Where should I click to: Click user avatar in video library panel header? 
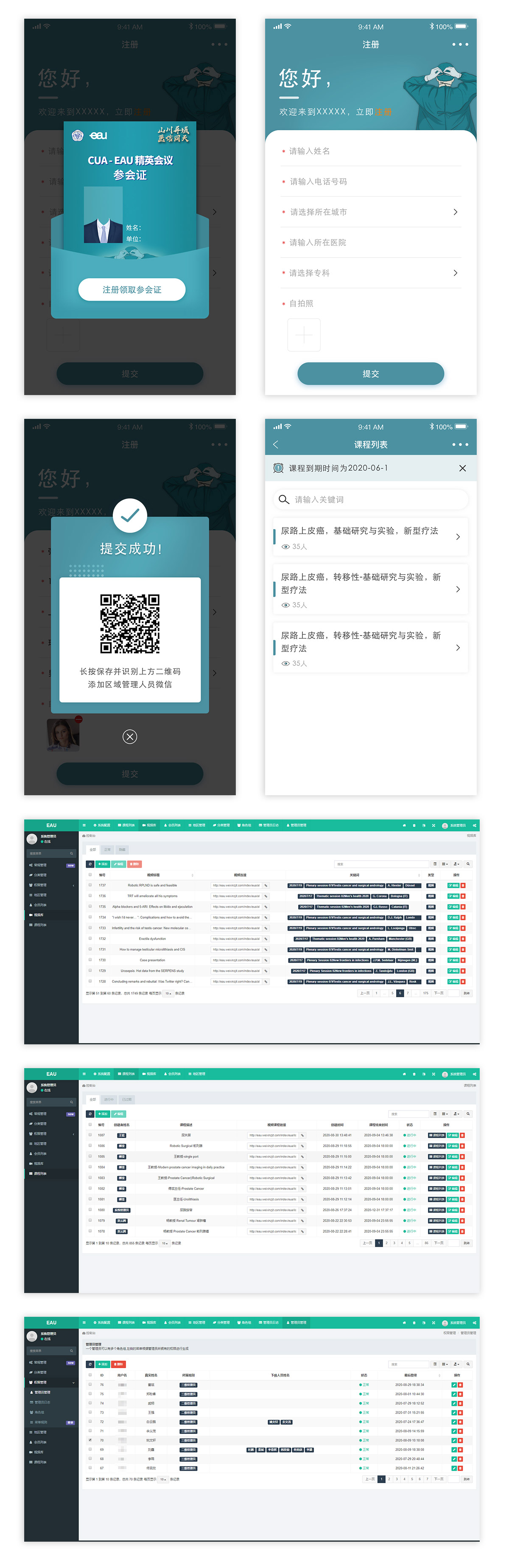(x=445, y=825)
